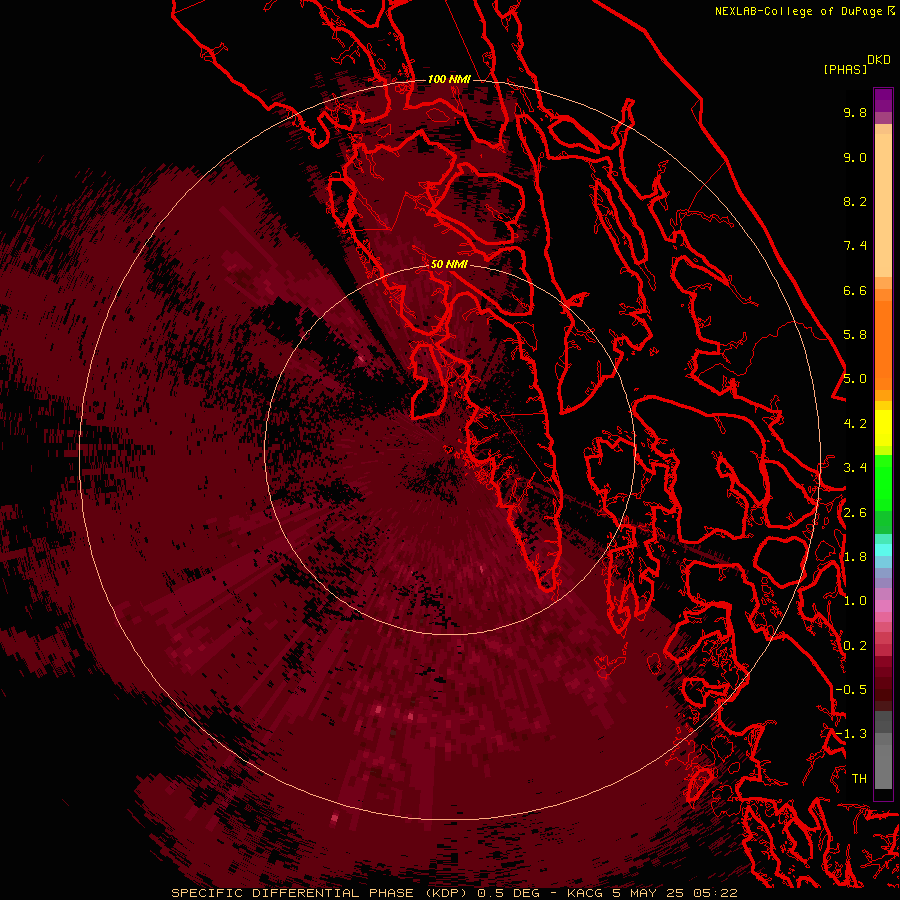
Task: Select the DKD label above color bar
Action: point(879,60)
